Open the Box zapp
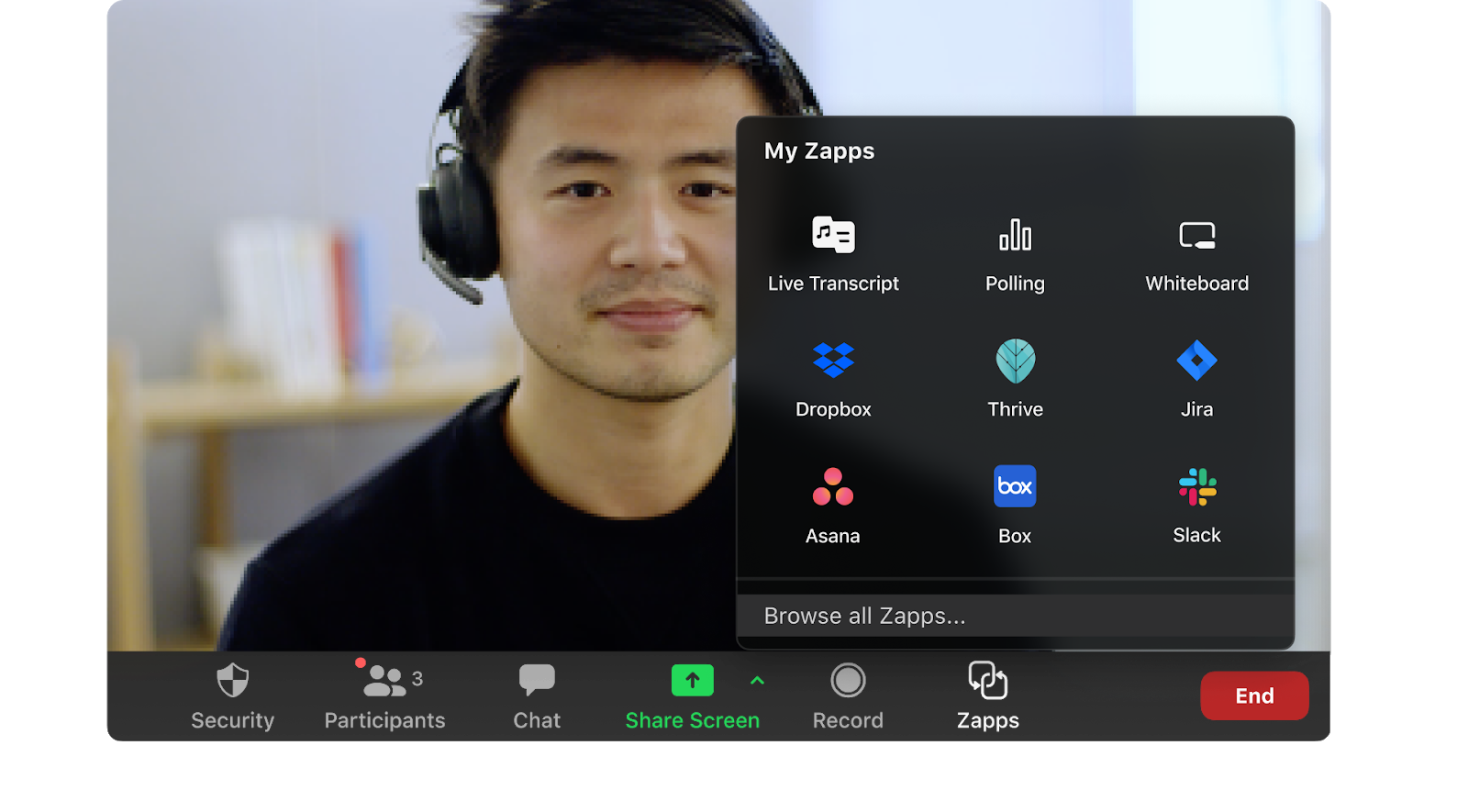This screenshot has height=812, width=1468. [x=1015, y=487]
